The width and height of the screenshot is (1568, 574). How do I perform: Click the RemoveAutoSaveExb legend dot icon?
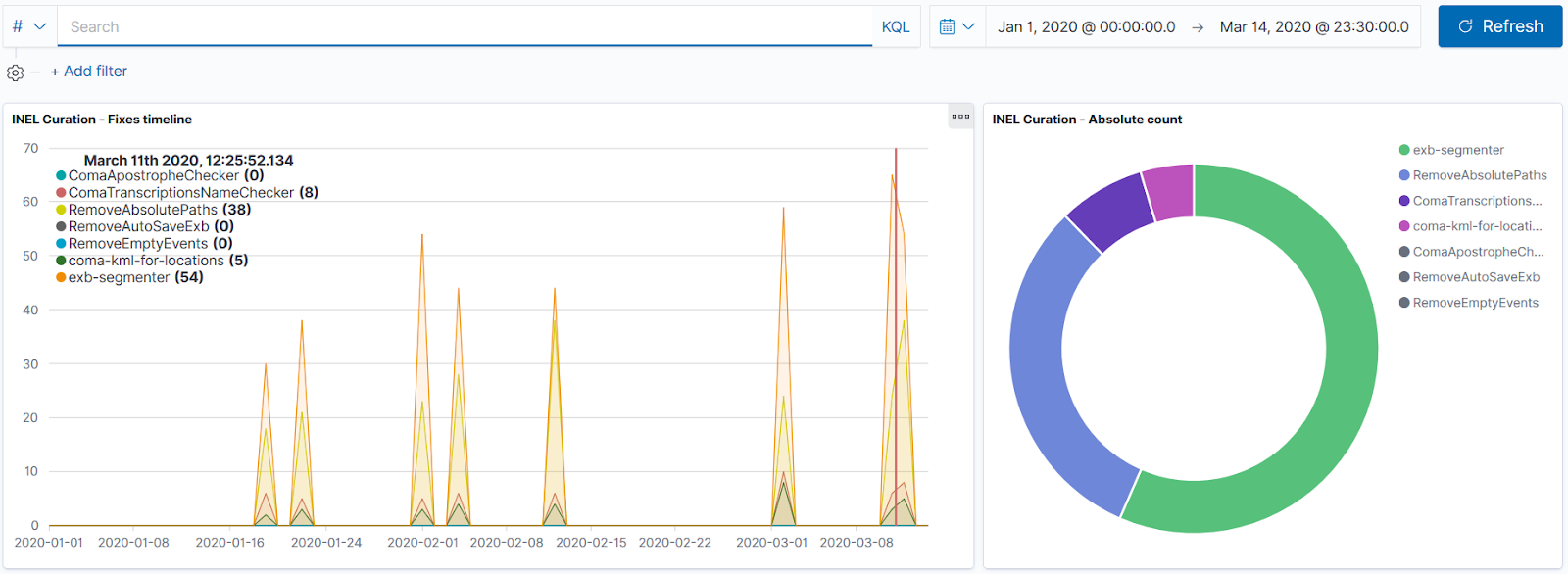click(1404, 277)
